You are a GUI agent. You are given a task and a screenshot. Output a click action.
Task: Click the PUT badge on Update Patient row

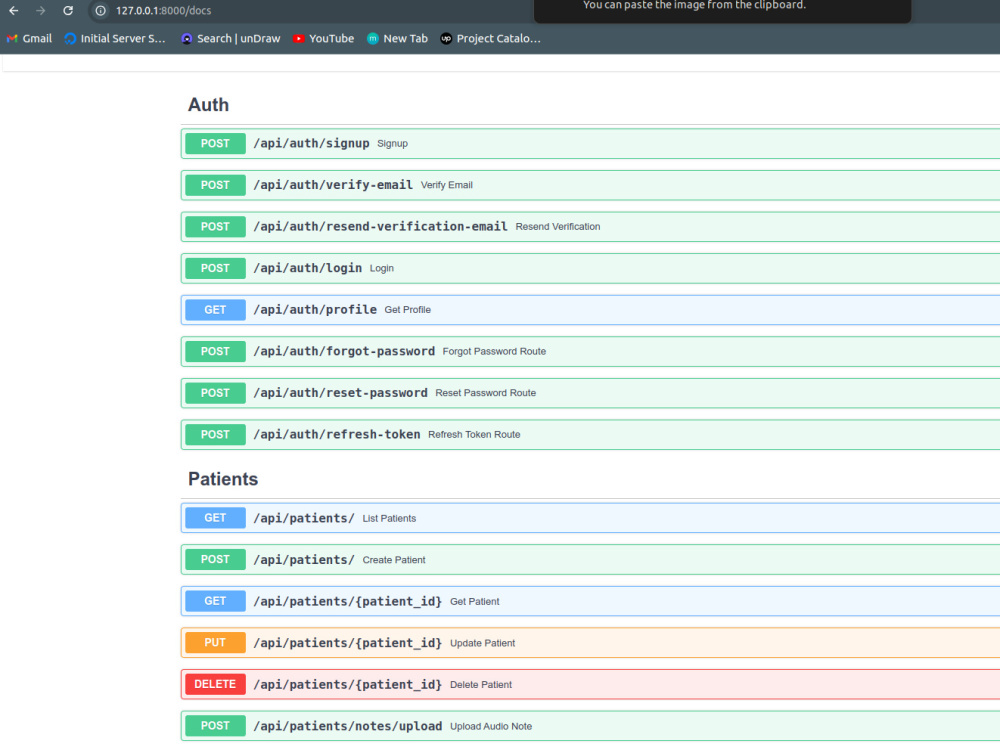click(216, 642)
